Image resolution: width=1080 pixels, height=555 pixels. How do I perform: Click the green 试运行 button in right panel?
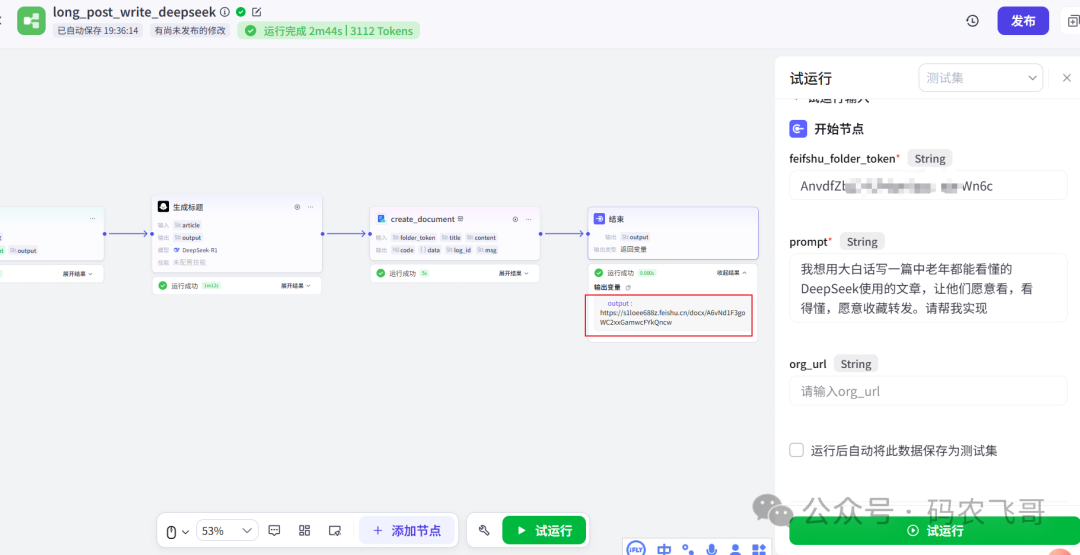pyautogui.click(x=934, y=531)
